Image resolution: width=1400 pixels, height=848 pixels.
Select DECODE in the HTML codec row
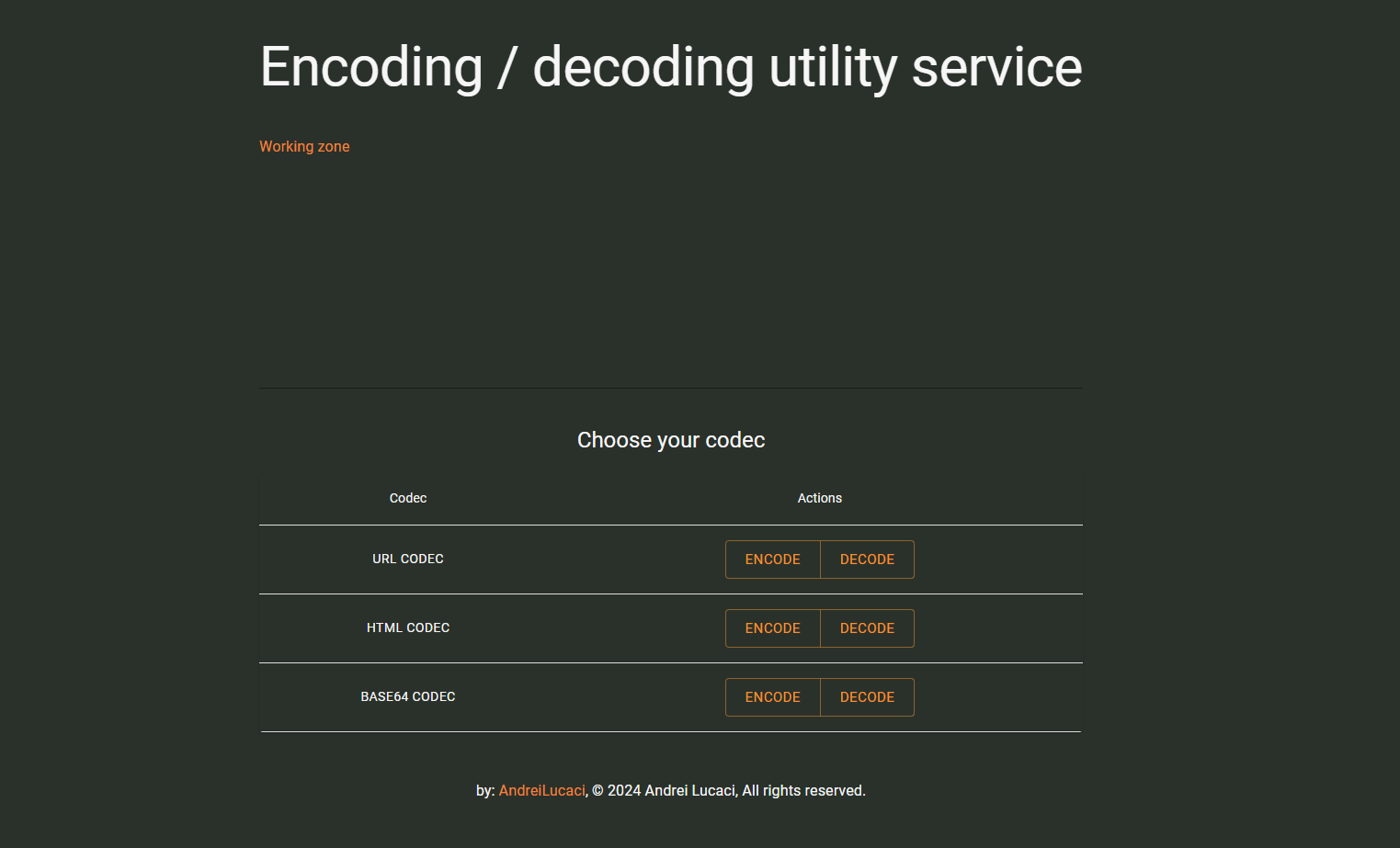pos(867,628)
